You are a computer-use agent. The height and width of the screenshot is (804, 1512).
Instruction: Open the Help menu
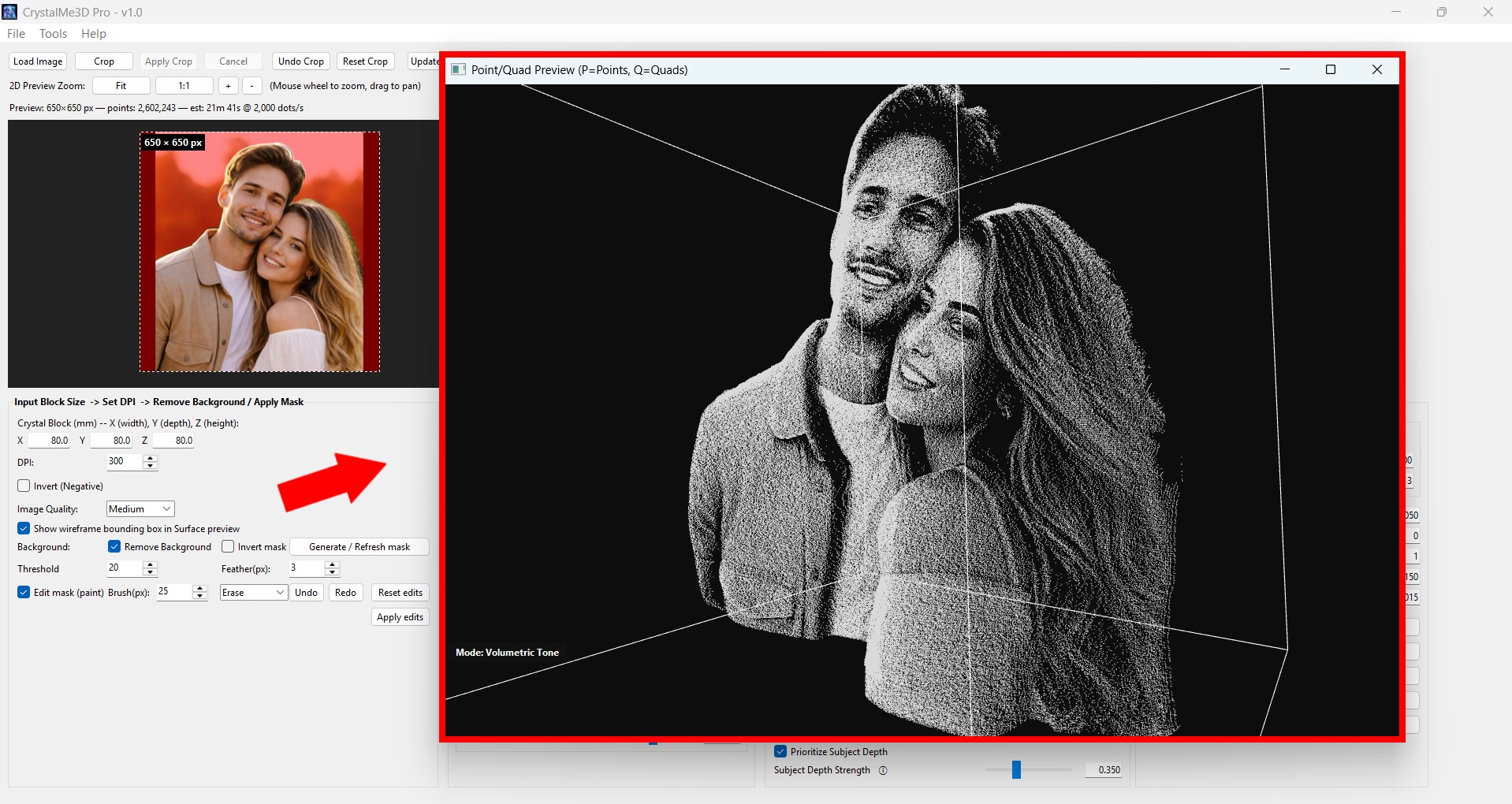tap(93, 34)
